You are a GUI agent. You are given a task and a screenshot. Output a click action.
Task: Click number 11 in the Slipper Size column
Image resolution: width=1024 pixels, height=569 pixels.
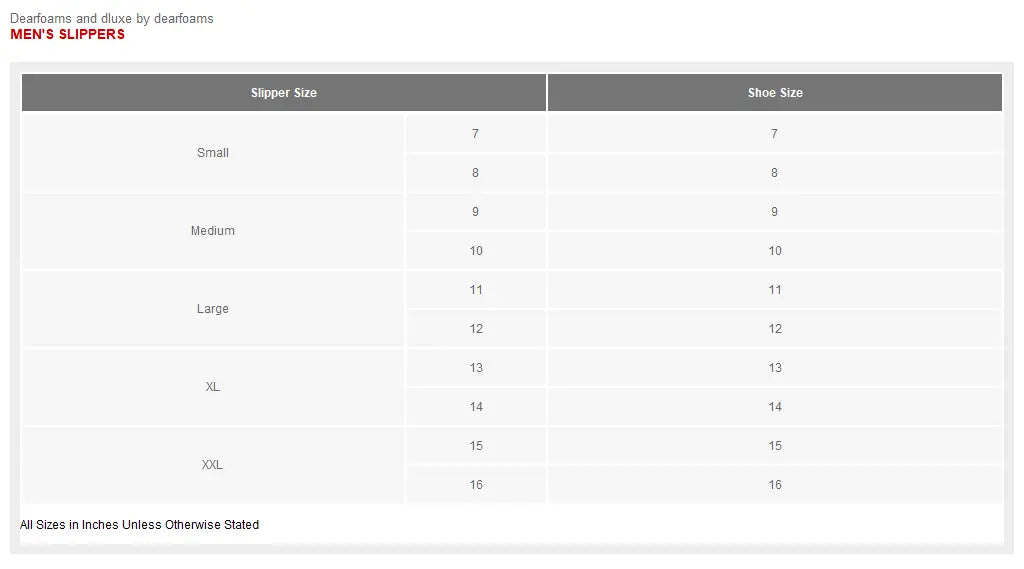click(x=476, y=290)
